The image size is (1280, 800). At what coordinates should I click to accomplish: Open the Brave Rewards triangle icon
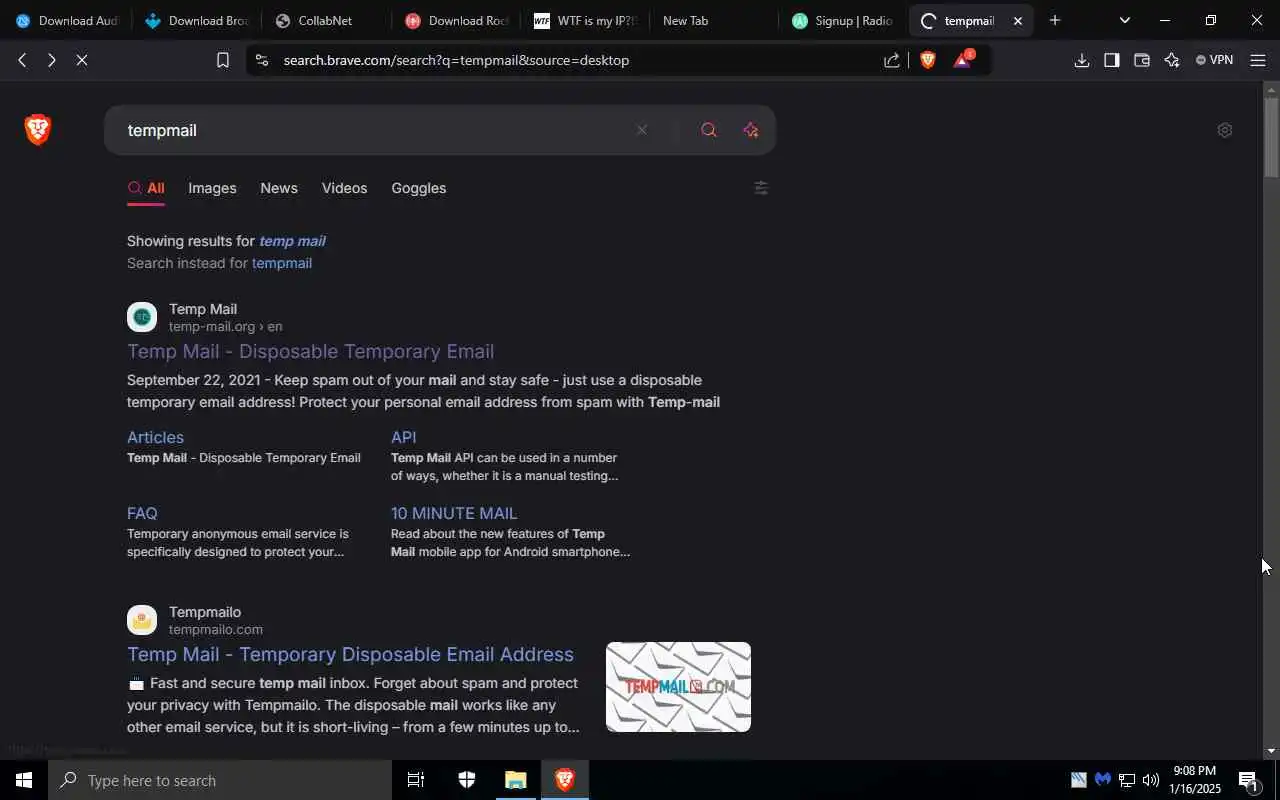[x=962, y=60]
